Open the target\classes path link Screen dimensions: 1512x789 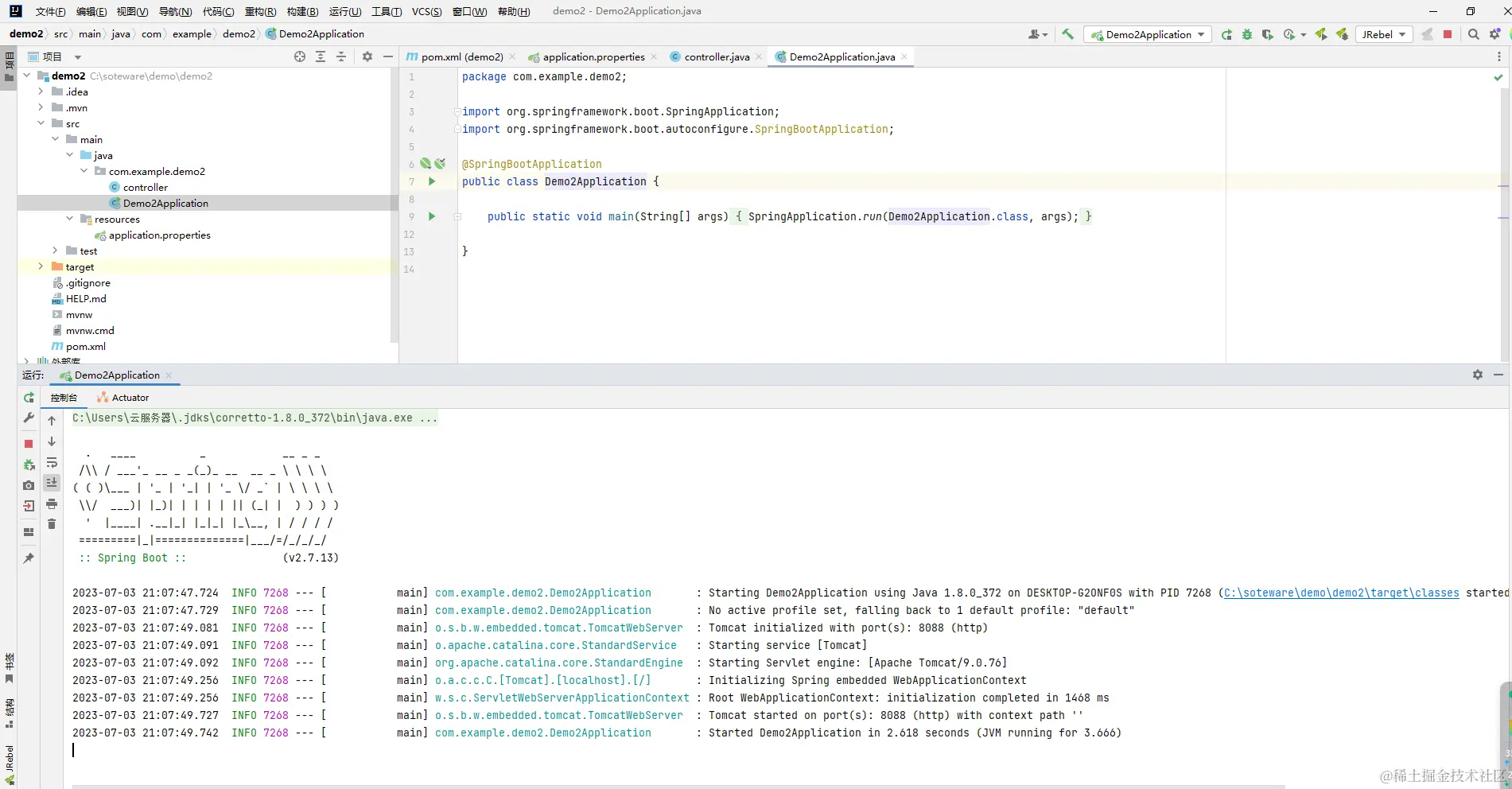pos(1341,593)
